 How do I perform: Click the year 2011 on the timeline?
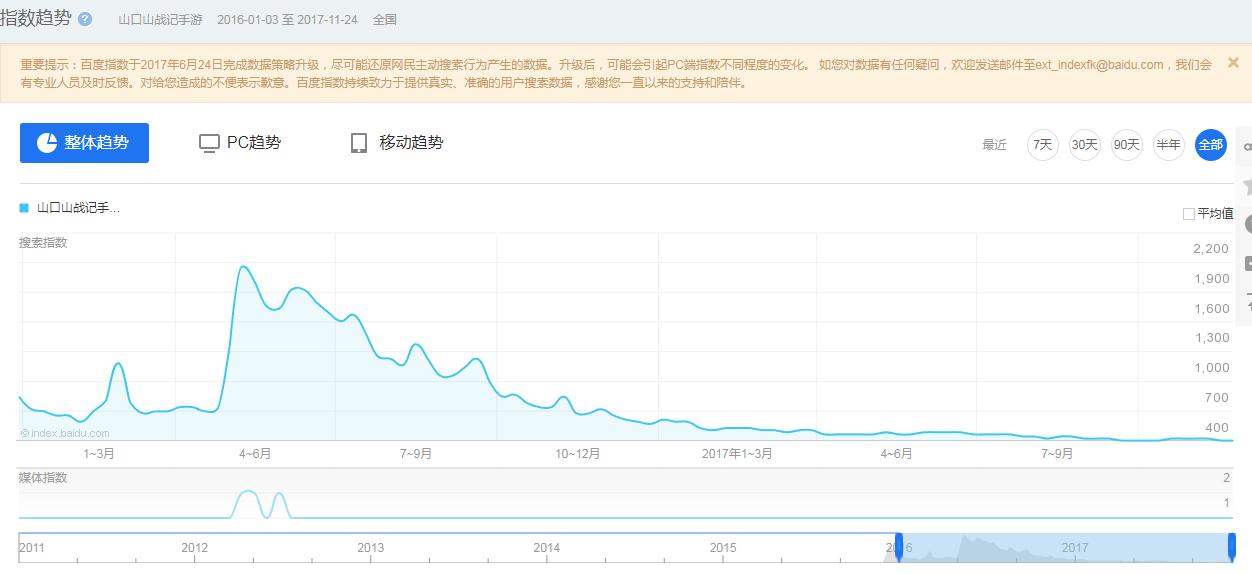(x=32, y=548)
